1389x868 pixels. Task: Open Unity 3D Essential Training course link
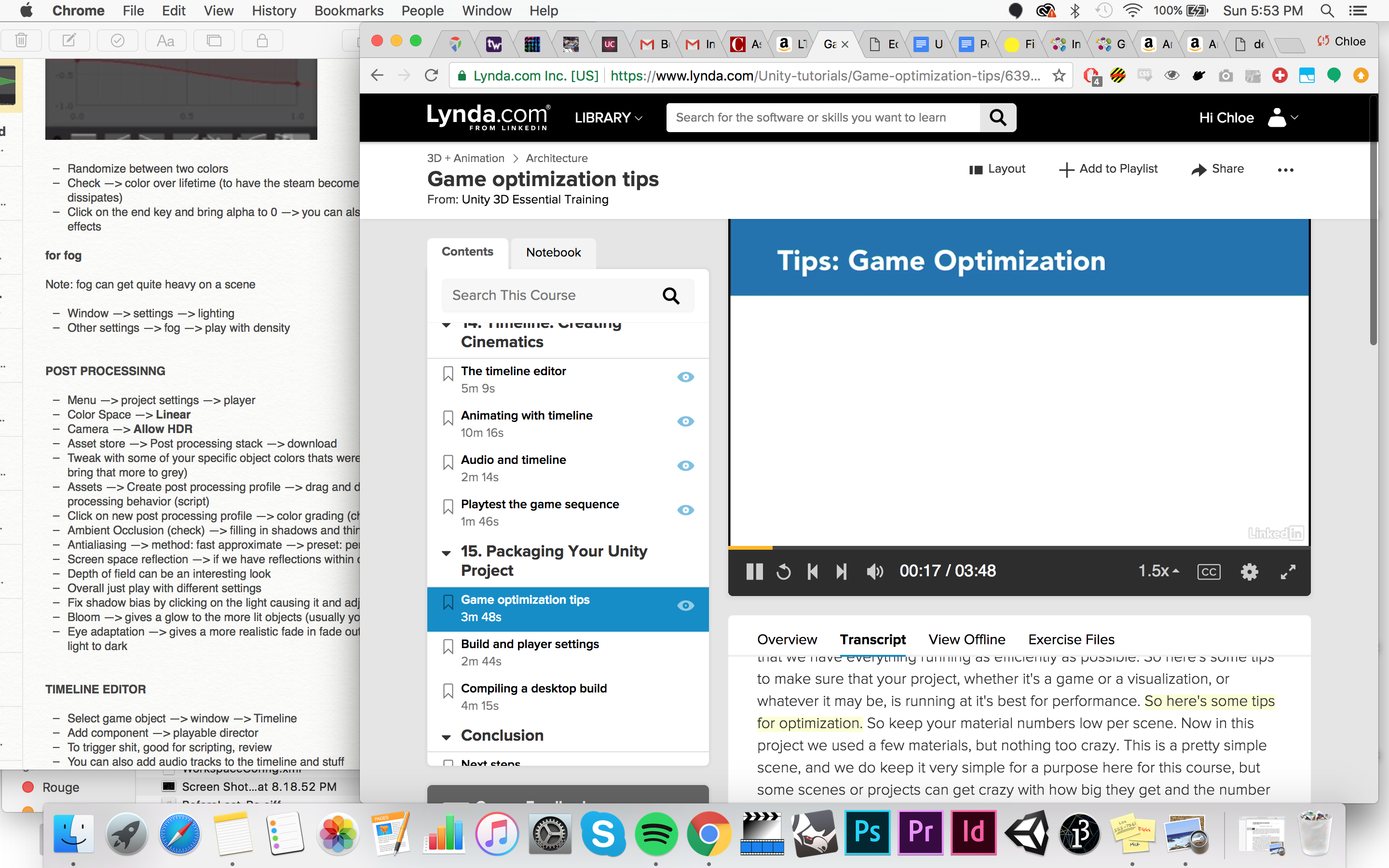click(535, 200)
